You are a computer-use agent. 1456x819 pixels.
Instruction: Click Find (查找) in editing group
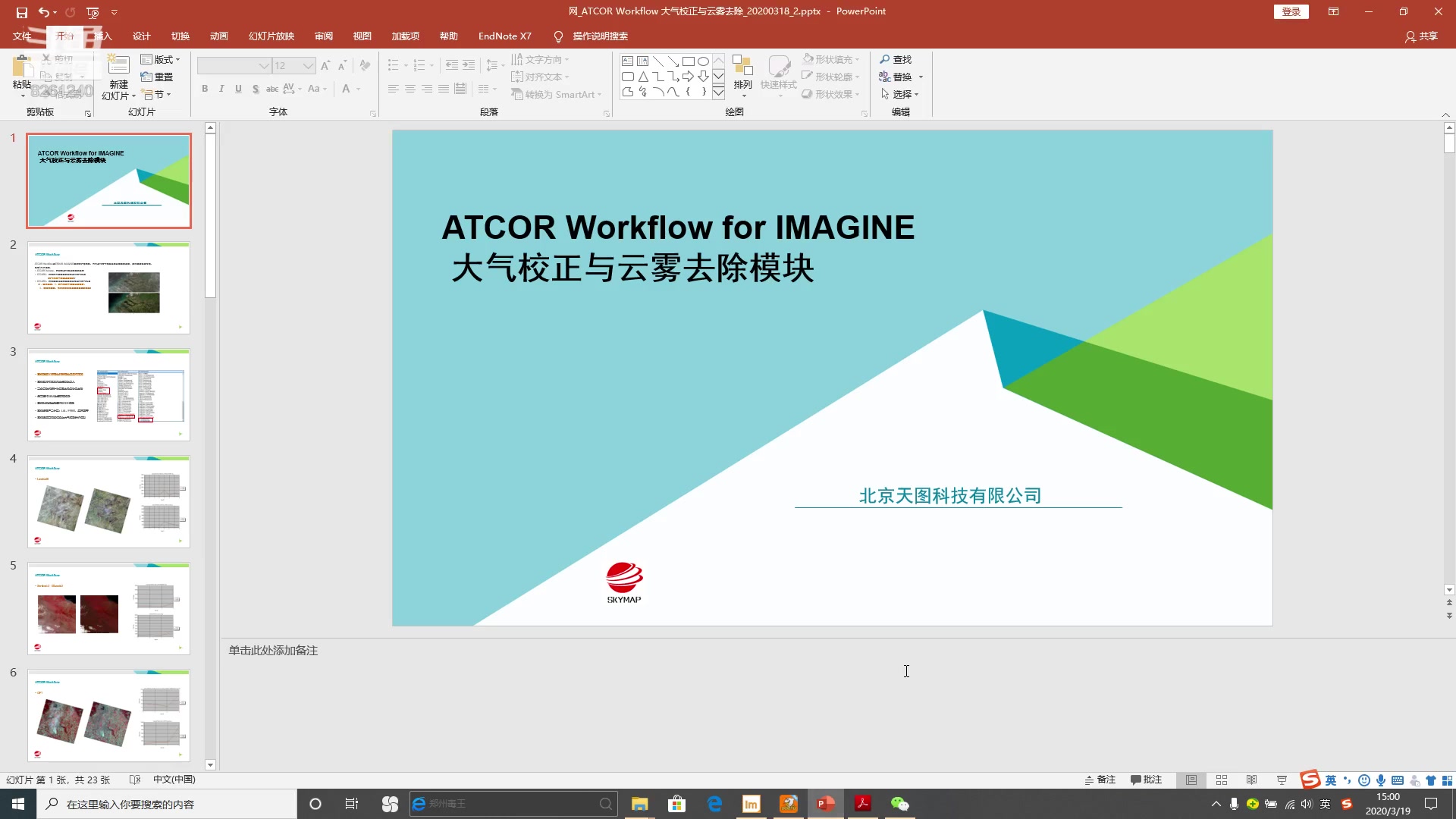(x=896, y=59)
